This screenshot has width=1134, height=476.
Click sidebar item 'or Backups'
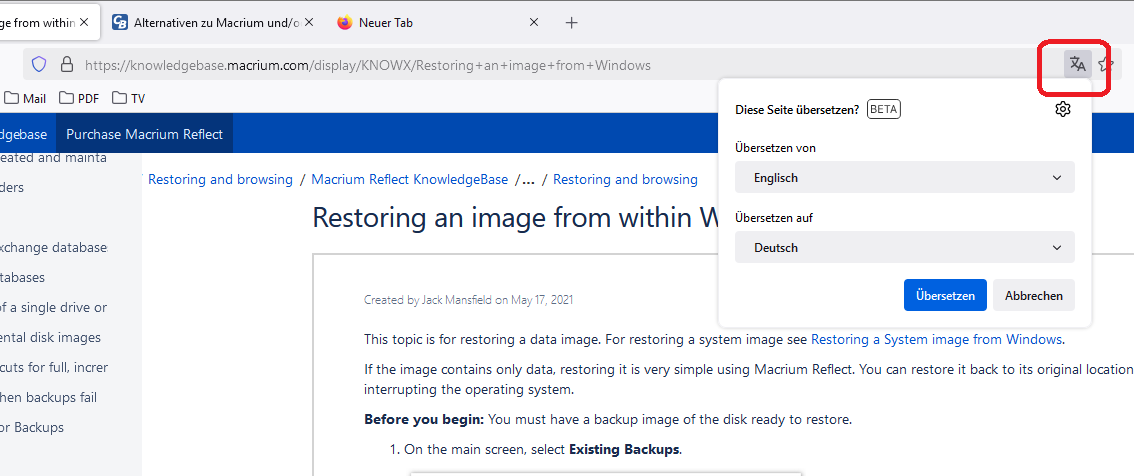coord(32,427)
